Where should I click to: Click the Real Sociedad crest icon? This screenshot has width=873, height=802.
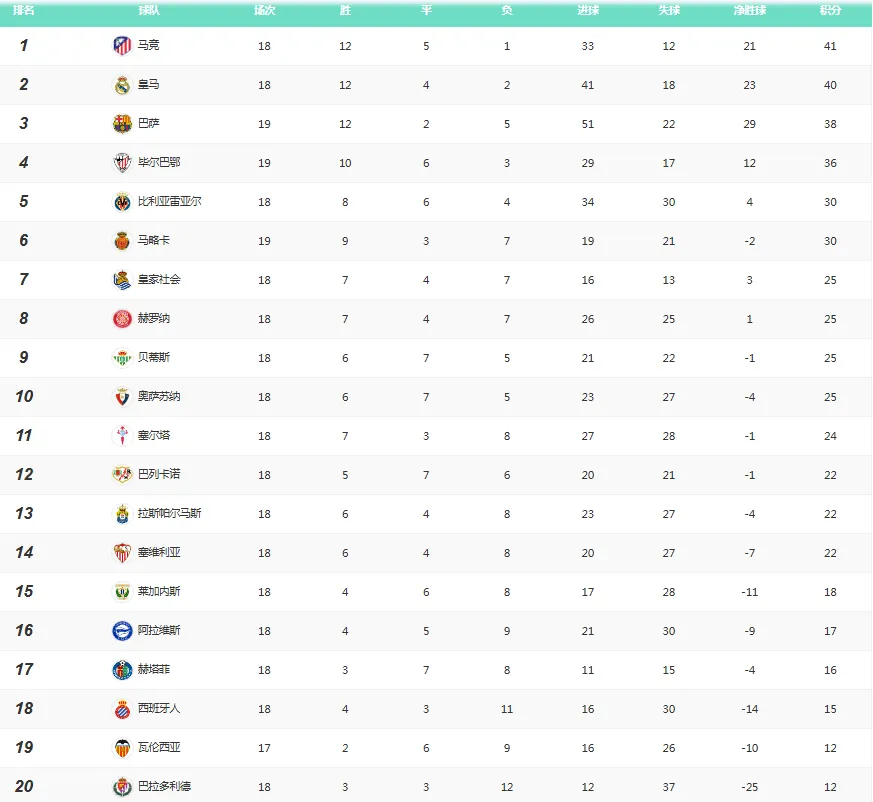pyautogui.click(x=122, y=280)
